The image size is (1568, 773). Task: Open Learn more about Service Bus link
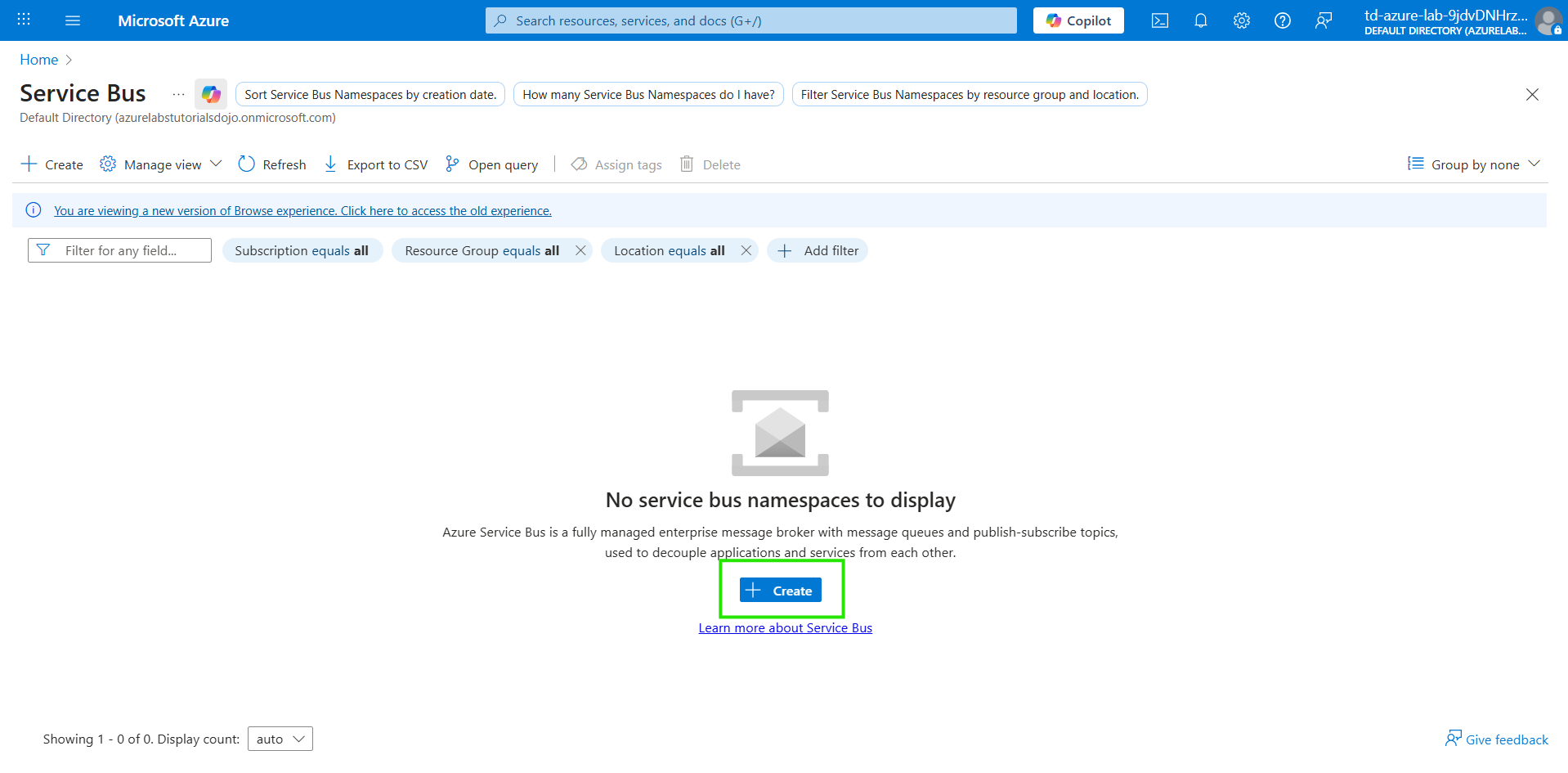(785, 627)
